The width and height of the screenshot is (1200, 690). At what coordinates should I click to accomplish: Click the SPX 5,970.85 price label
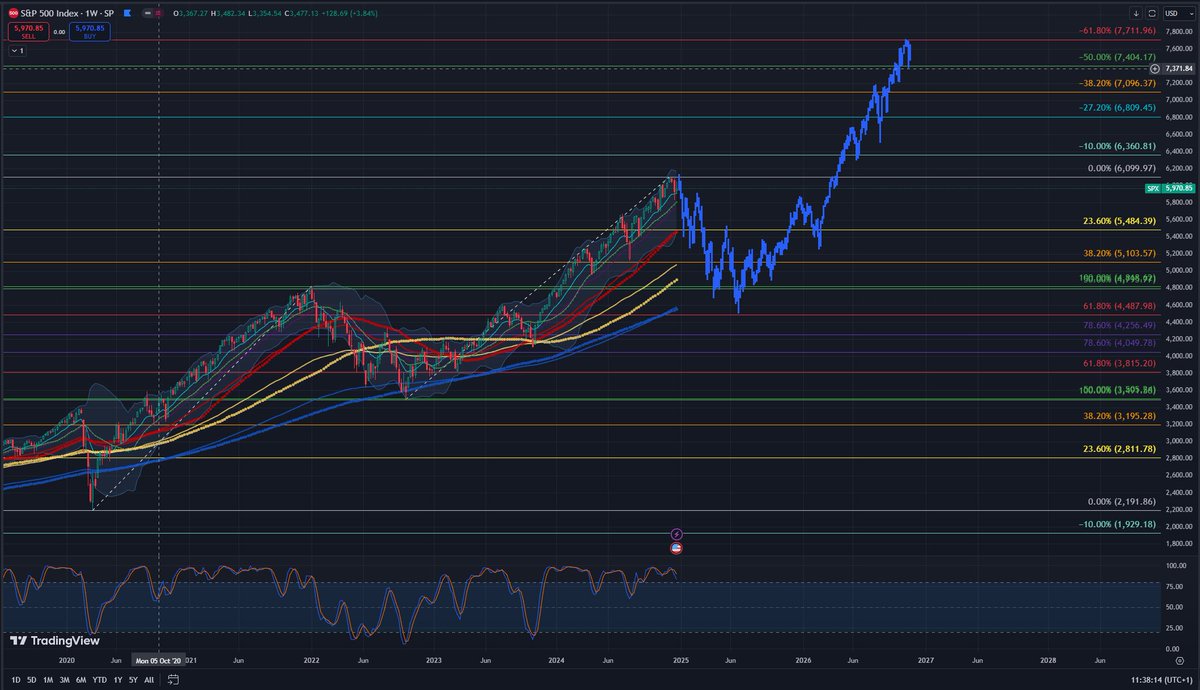pyautogui.click(x=1170, y=187)
